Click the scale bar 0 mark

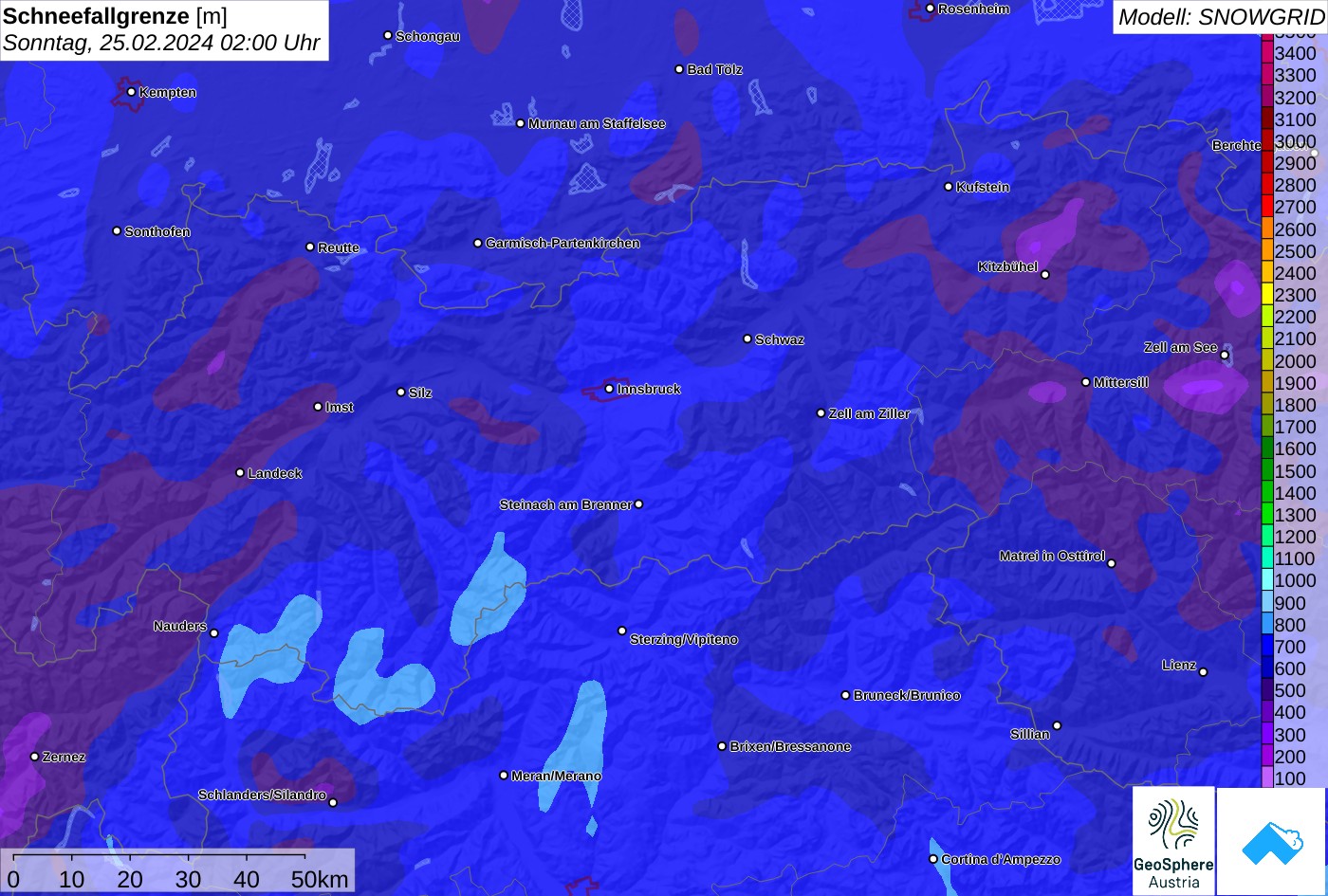tap(13, 879)
